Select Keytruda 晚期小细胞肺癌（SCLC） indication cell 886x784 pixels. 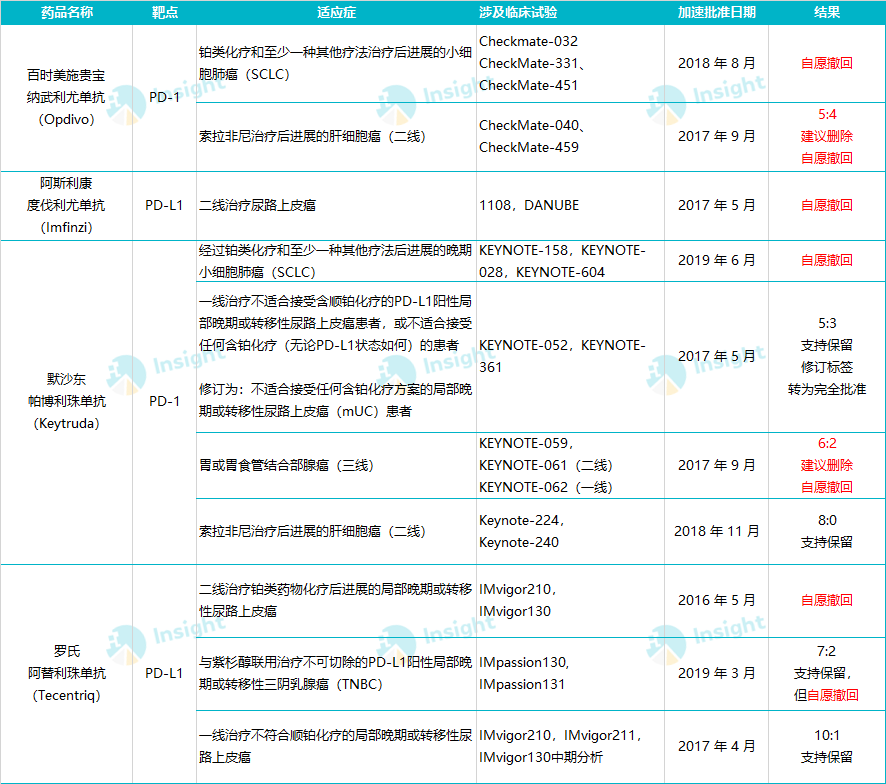336,261
